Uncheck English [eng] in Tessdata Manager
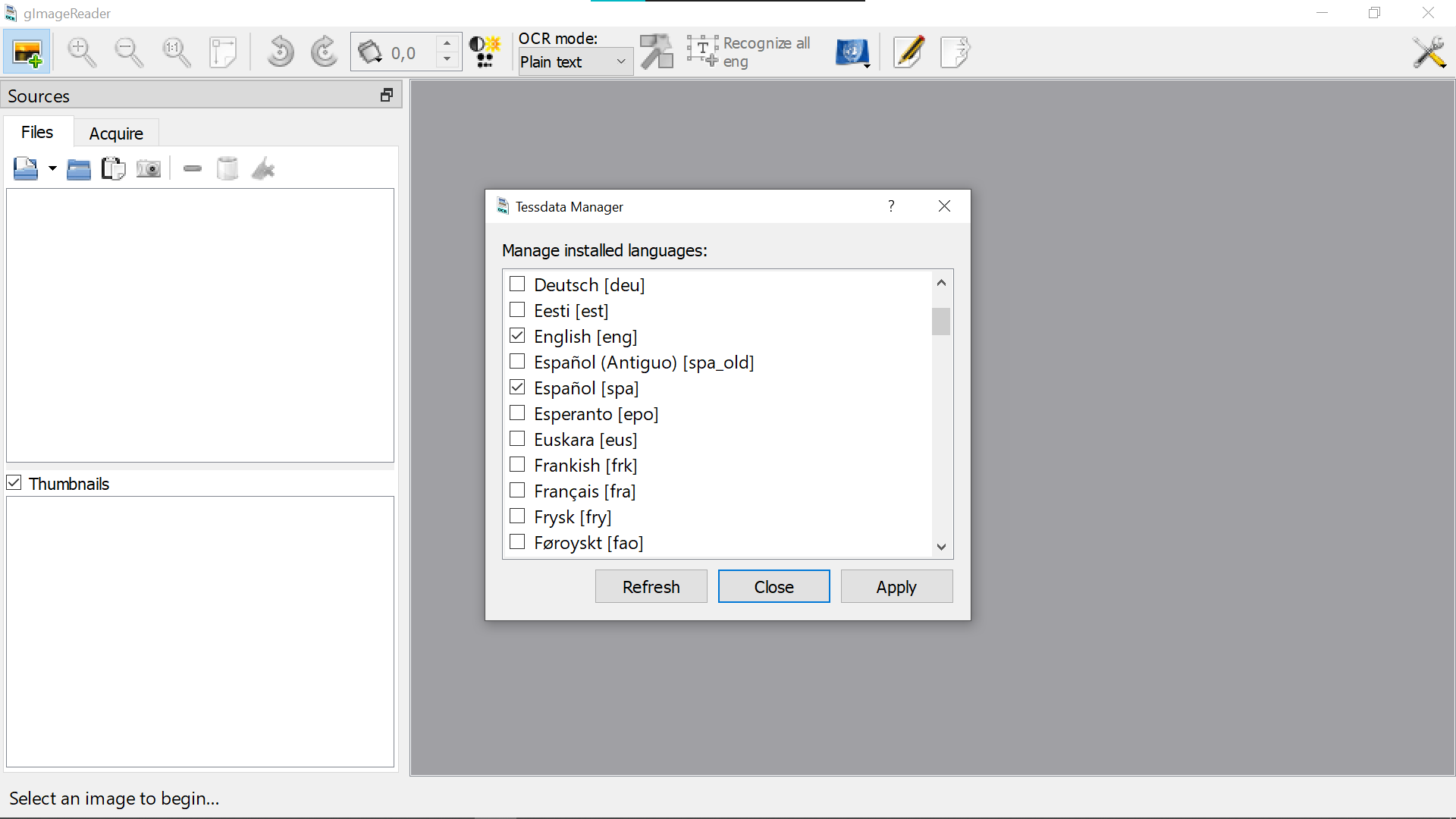This screenshot has height=819, width=1456. 518,335
